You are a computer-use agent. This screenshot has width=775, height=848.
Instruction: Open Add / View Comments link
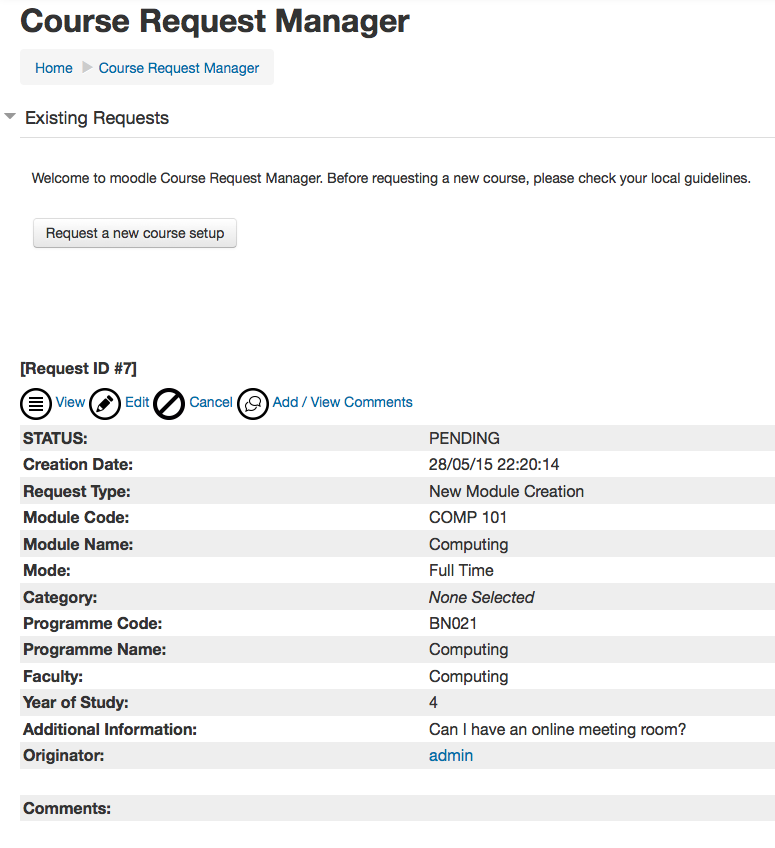(x=342, y=402)
